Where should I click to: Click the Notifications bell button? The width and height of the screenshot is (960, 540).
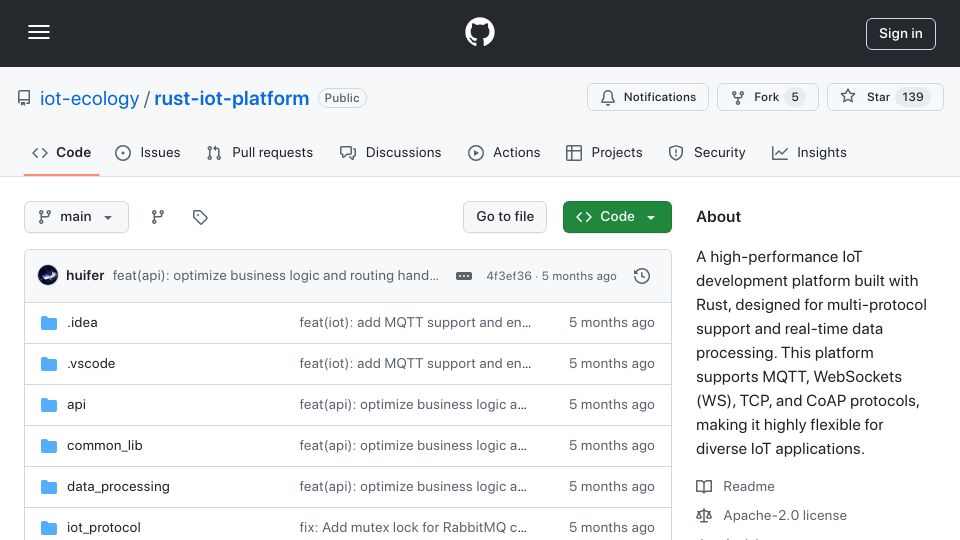click(648, 97)
